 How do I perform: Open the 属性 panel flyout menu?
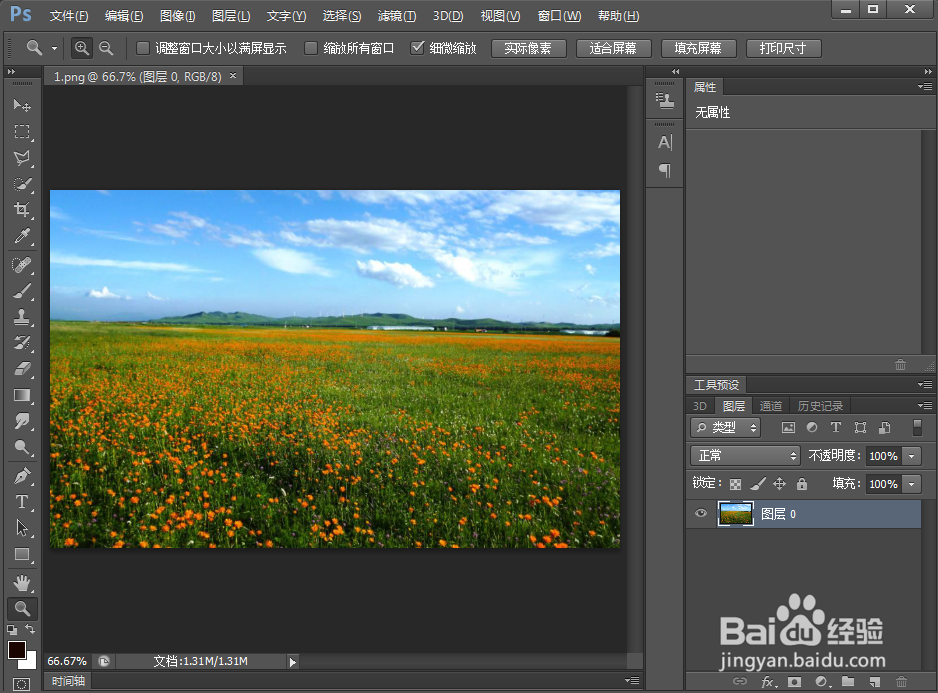click(x=925, y=87)
